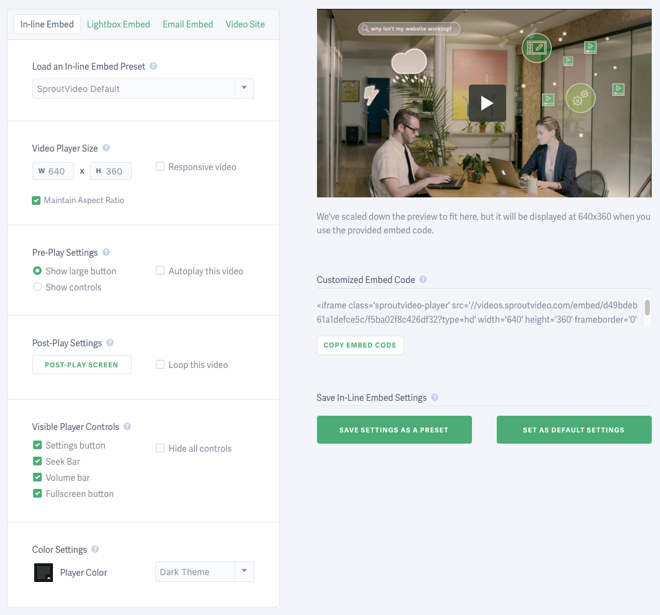This screenshot has height=615, width=660.
Task: Open Pre-Play Settings help icon
Action: (x=106, y=252)
